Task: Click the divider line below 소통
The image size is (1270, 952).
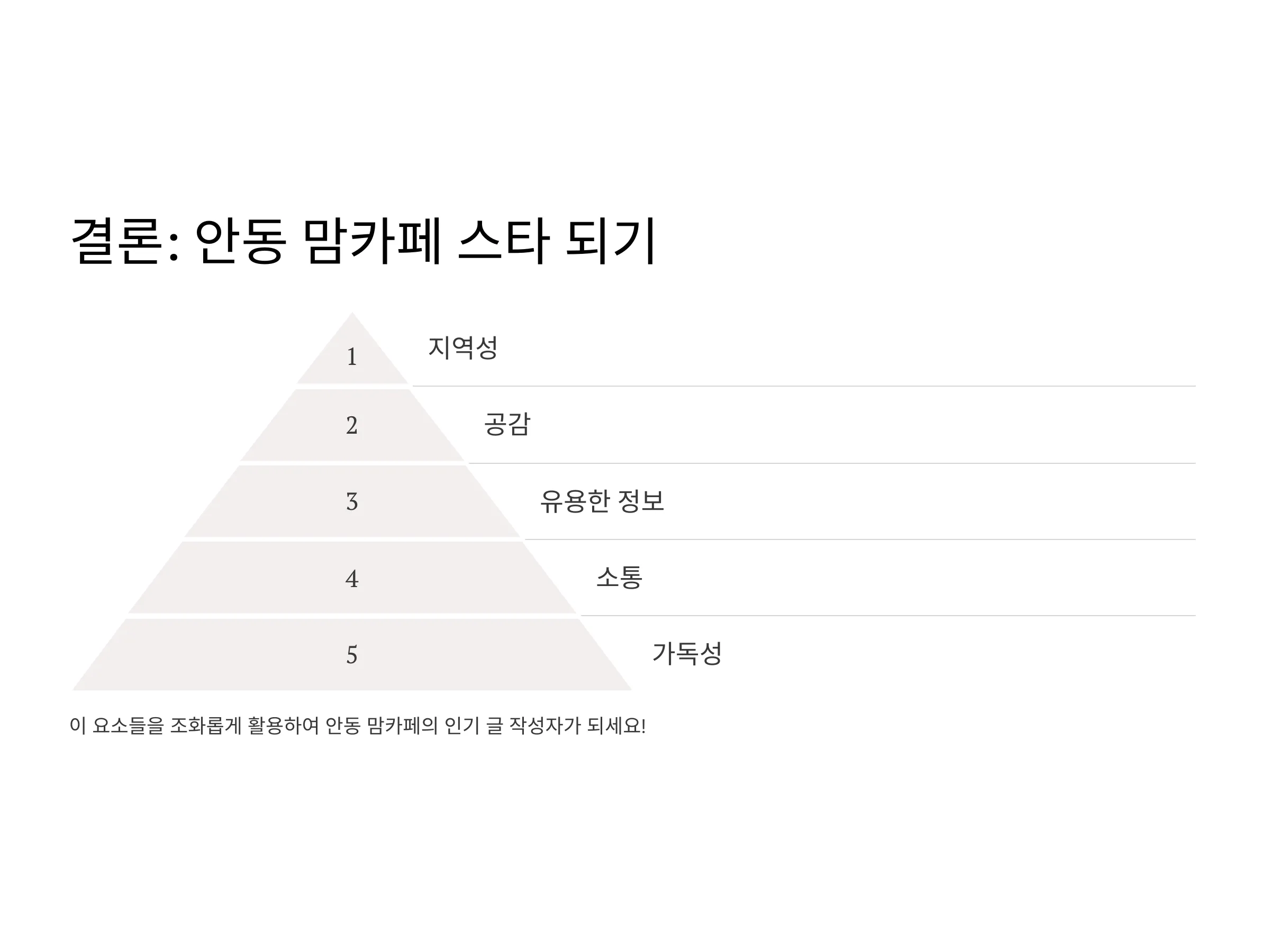Action: tap(888, 616)
